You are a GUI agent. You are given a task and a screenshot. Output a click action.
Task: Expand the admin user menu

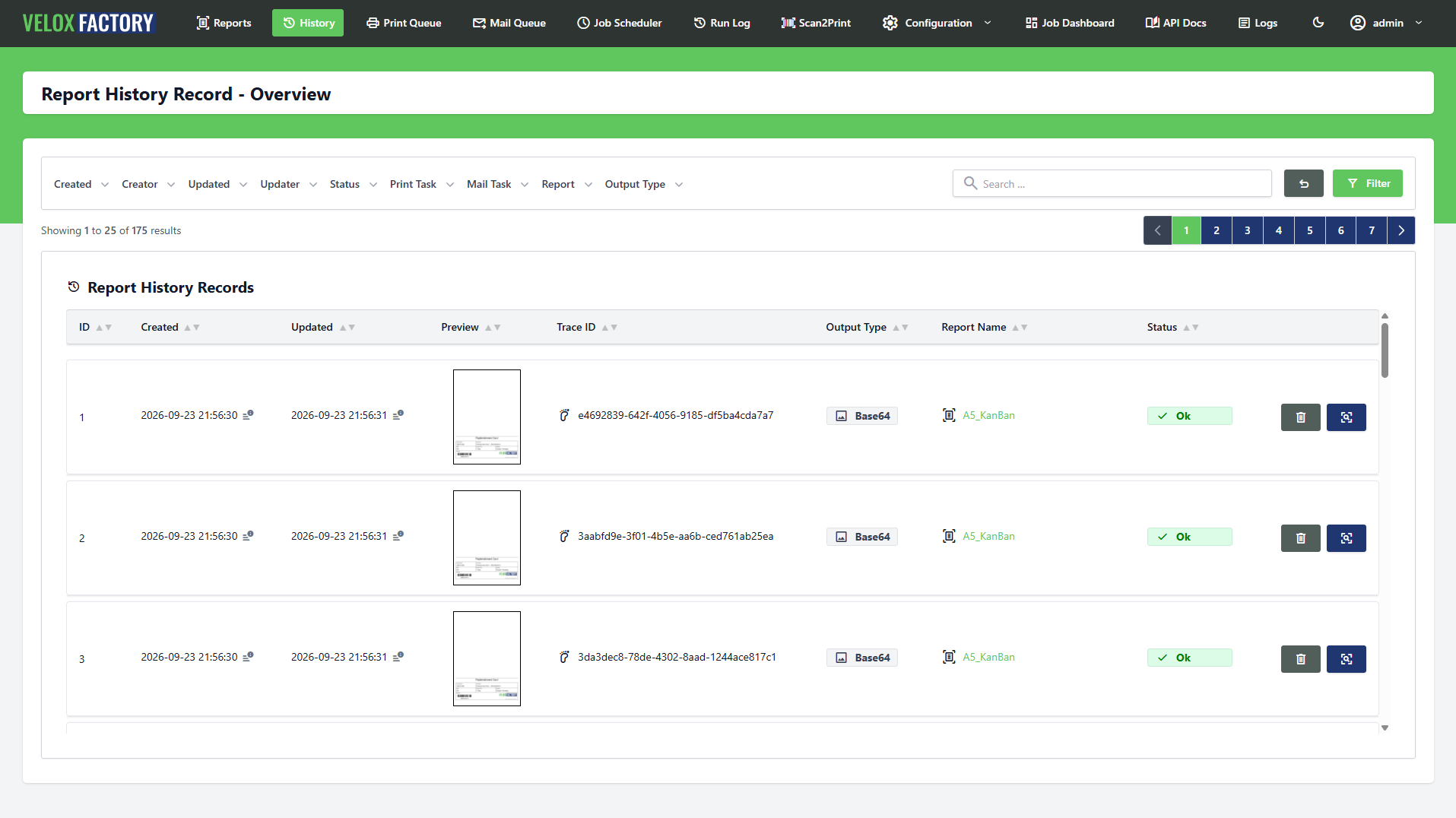(x=1386, y=23)
